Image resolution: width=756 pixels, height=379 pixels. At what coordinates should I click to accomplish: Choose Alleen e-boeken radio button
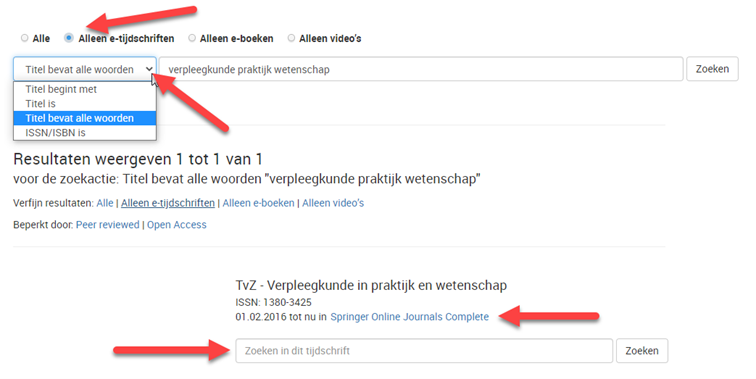(192, 38)
